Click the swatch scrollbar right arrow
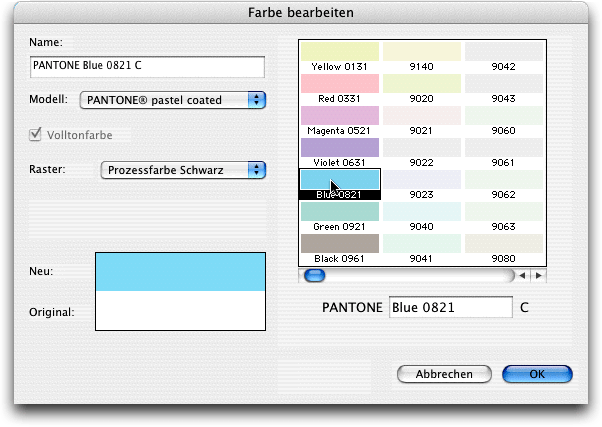This screenshot has height=427, width=602. tap(539, 275)
